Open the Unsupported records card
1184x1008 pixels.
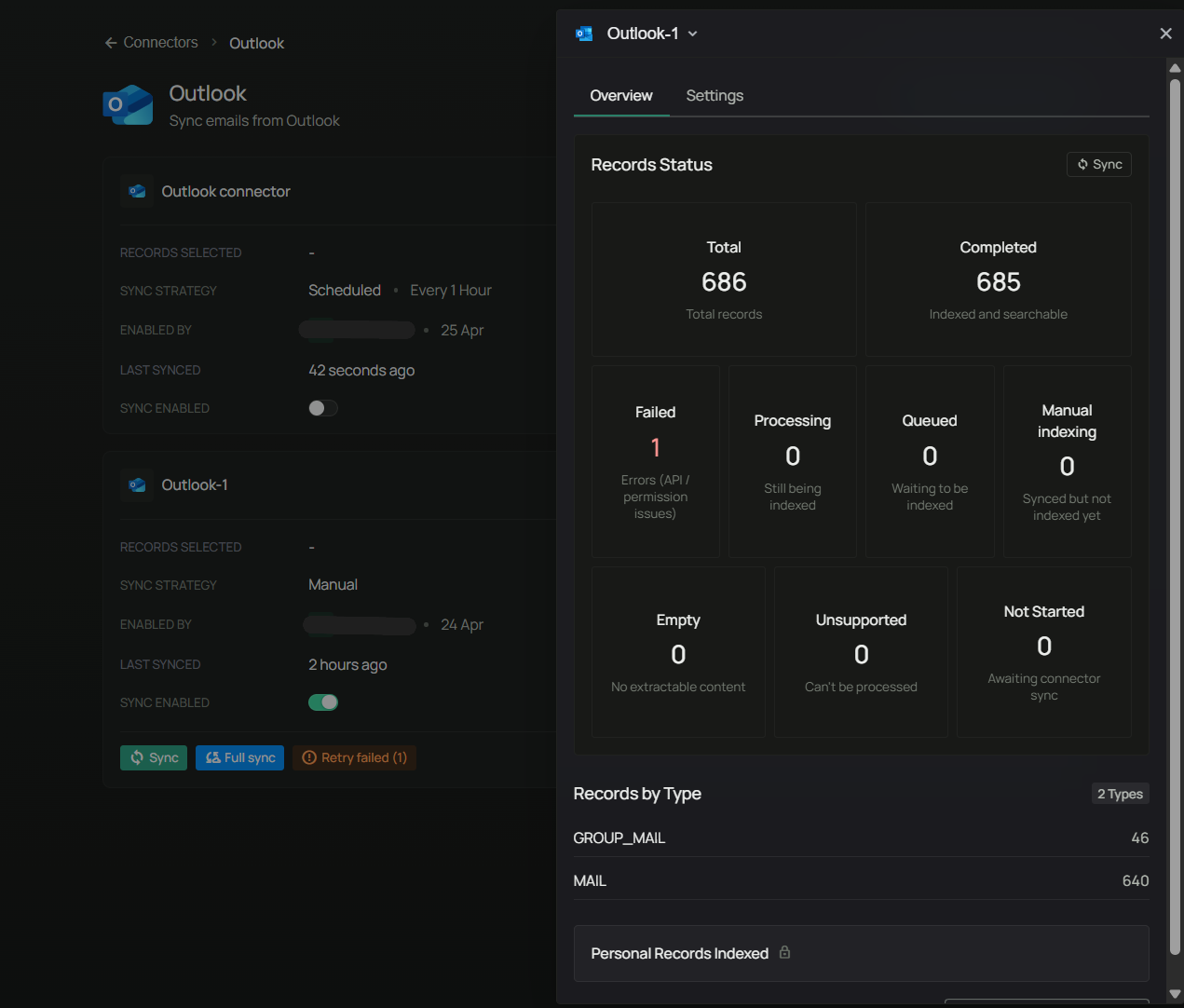[x=861, y=652]
